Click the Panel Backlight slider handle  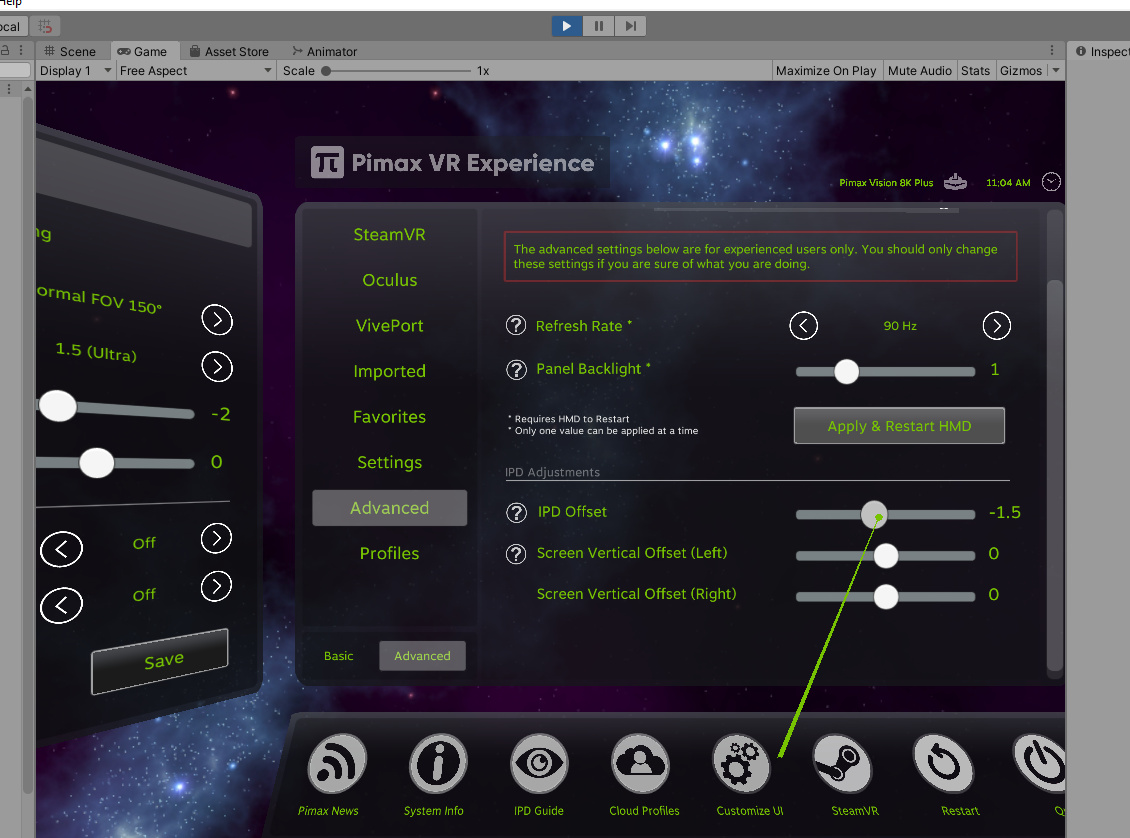click(847, 372)
